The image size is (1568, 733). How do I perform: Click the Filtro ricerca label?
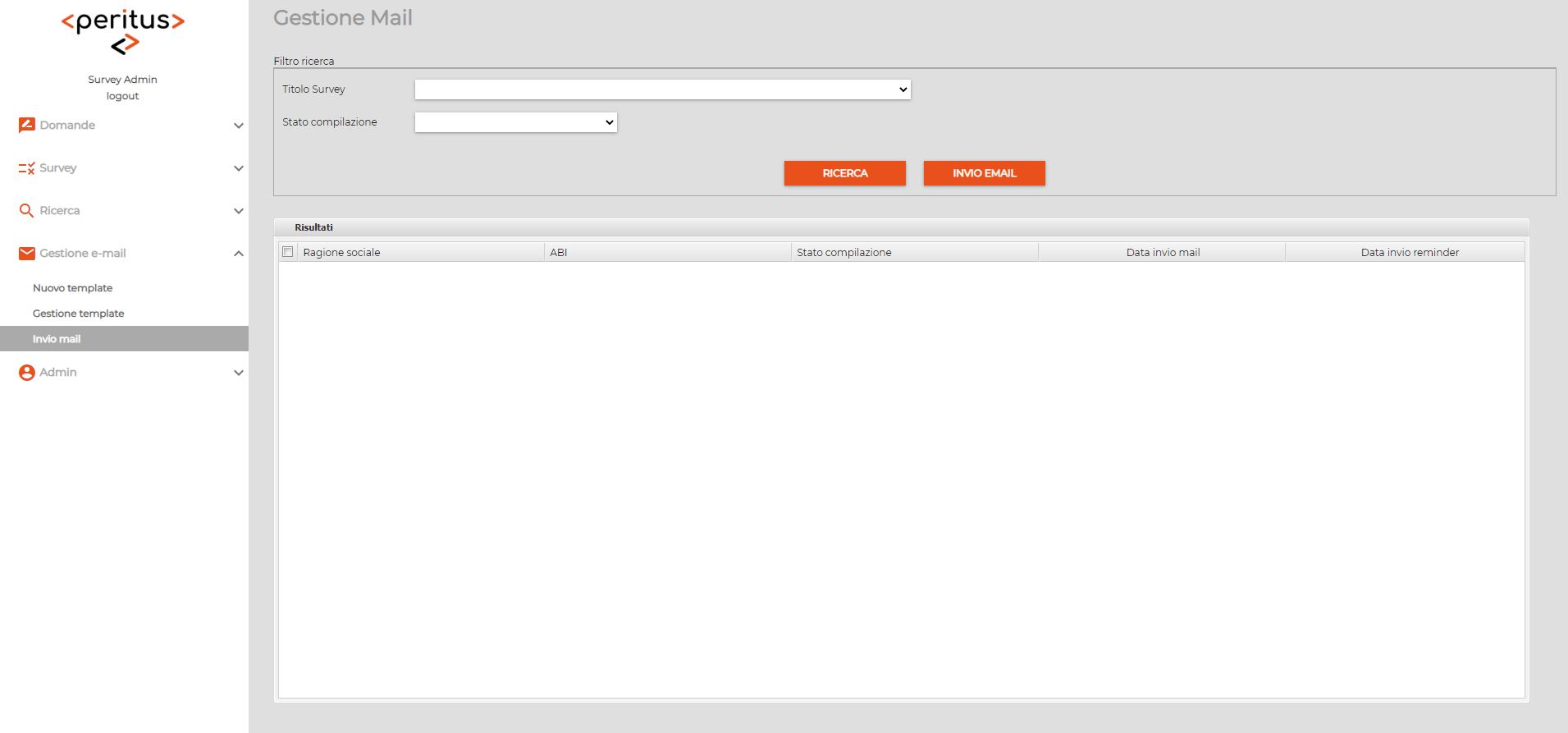[x=304, y=61]
